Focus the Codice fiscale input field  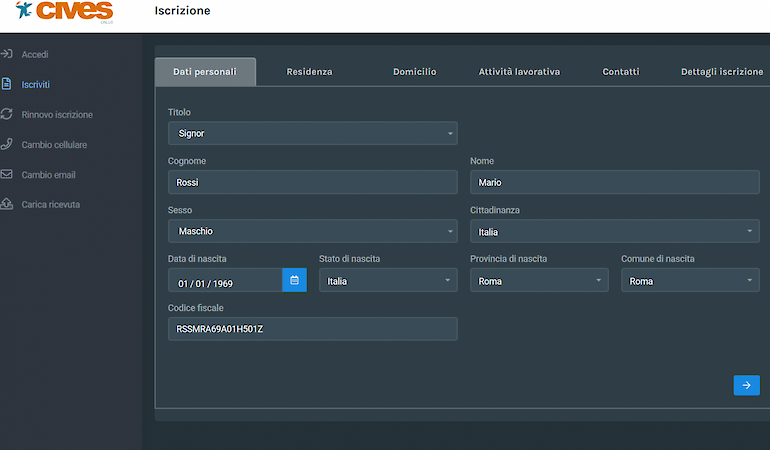[x=312, y=329]
